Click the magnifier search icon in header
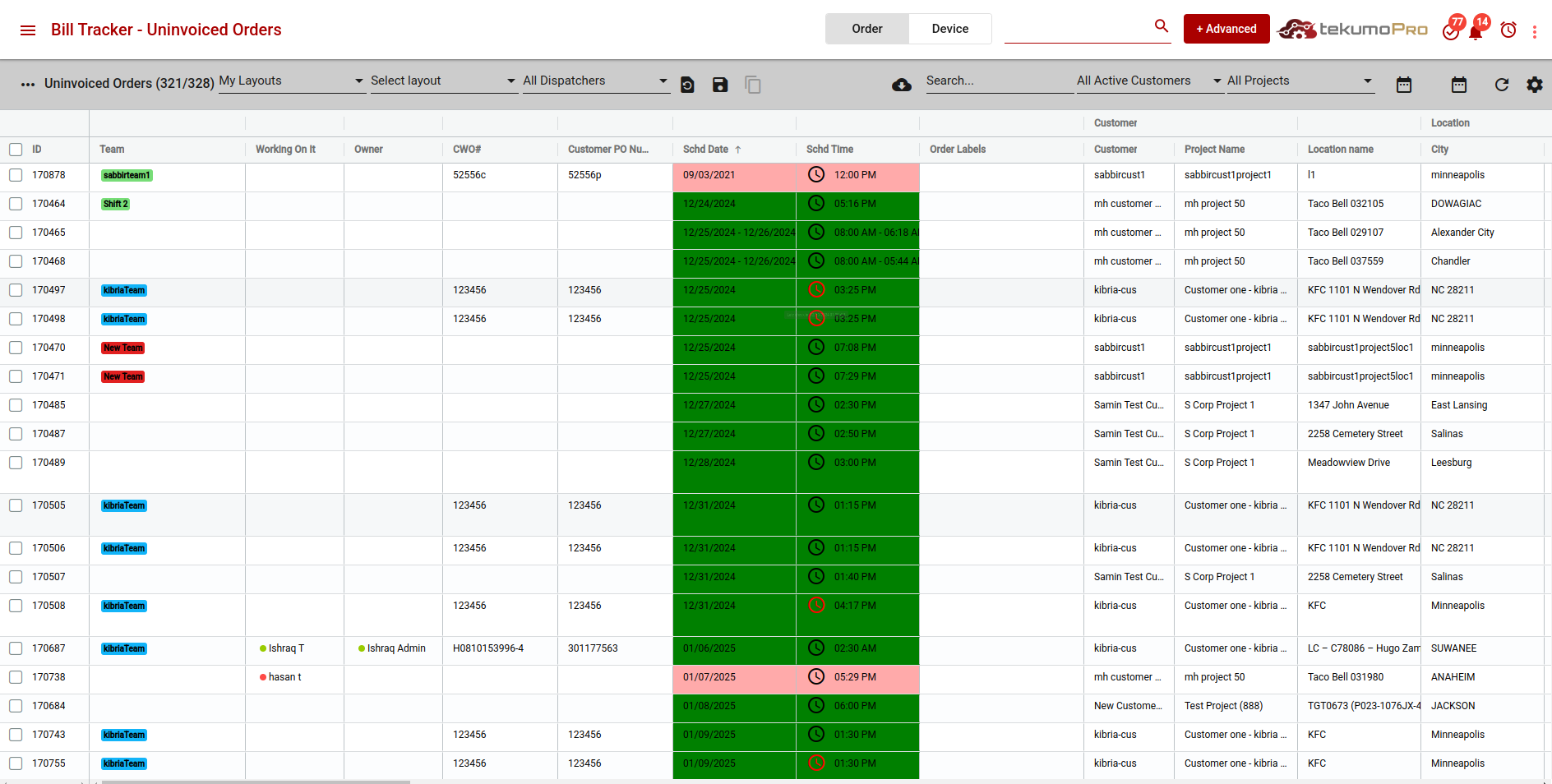The image size is (1552, 784). coord(1161,26)
